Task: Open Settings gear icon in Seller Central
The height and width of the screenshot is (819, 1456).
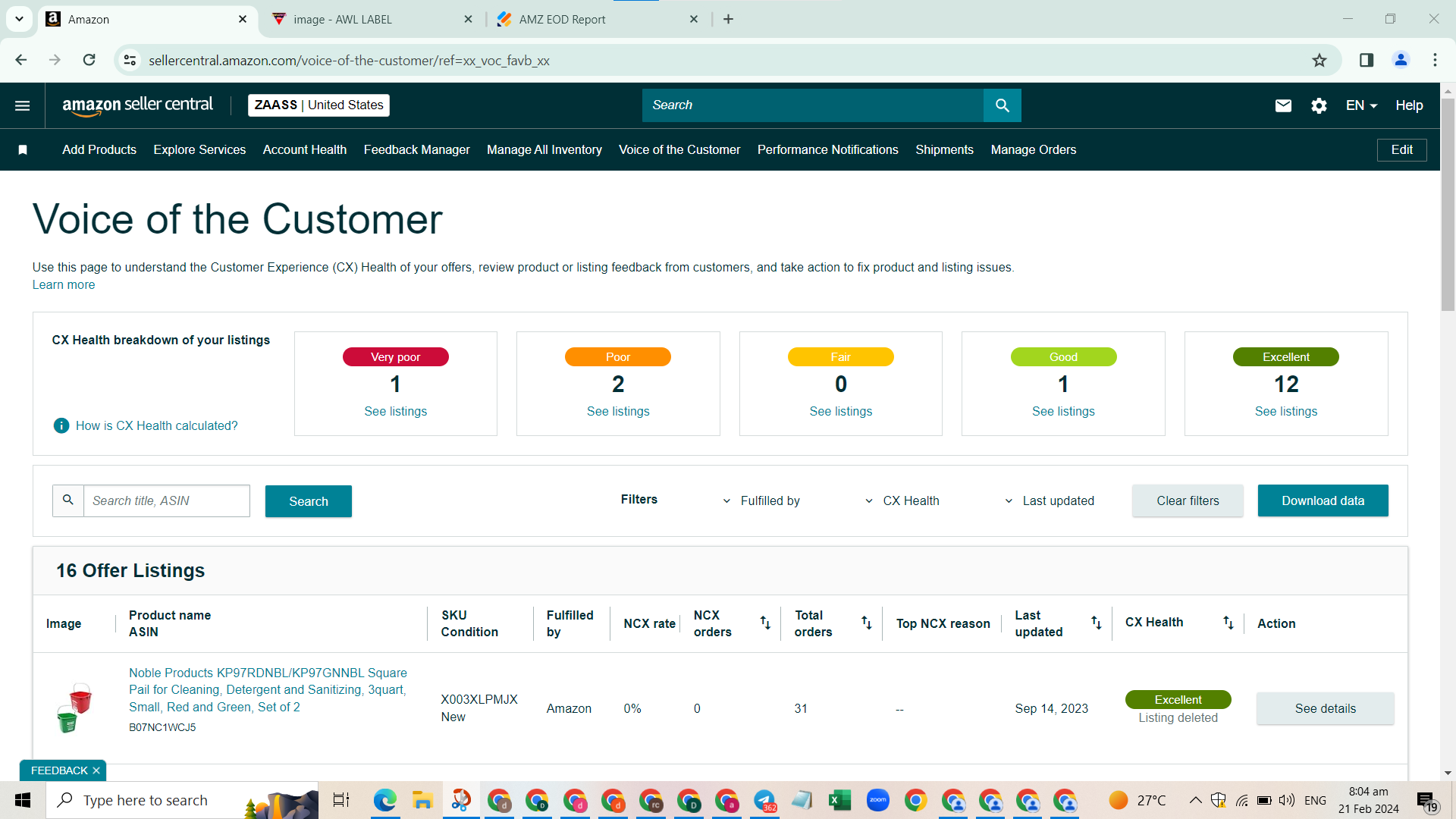Action: tap(1319, 105)
